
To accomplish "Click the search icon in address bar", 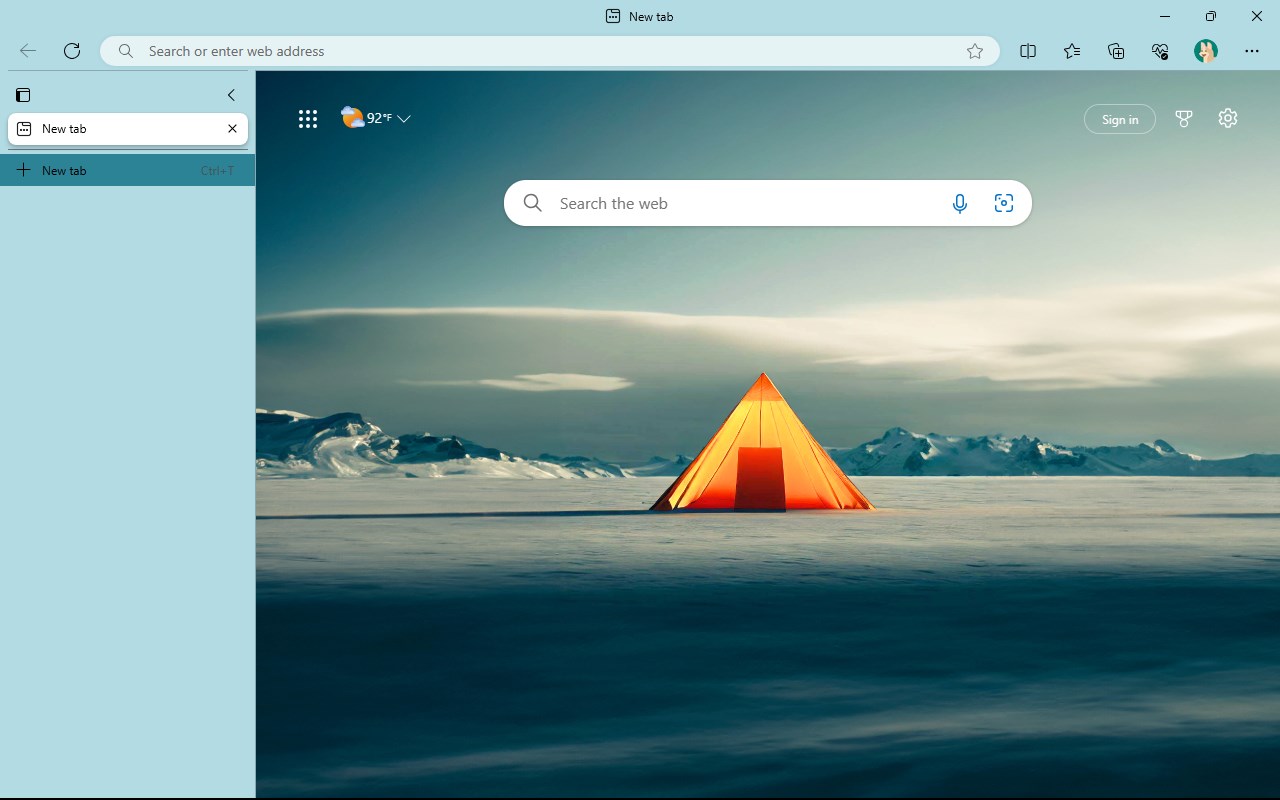I will coord(125,51).
